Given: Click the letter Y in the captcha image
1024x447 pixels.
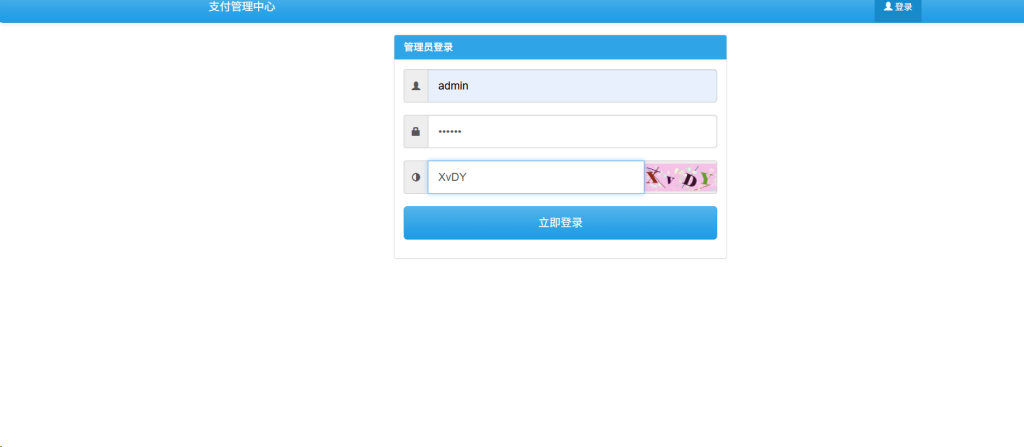Looking at the screenshot, I should click(x=706, y=180).
